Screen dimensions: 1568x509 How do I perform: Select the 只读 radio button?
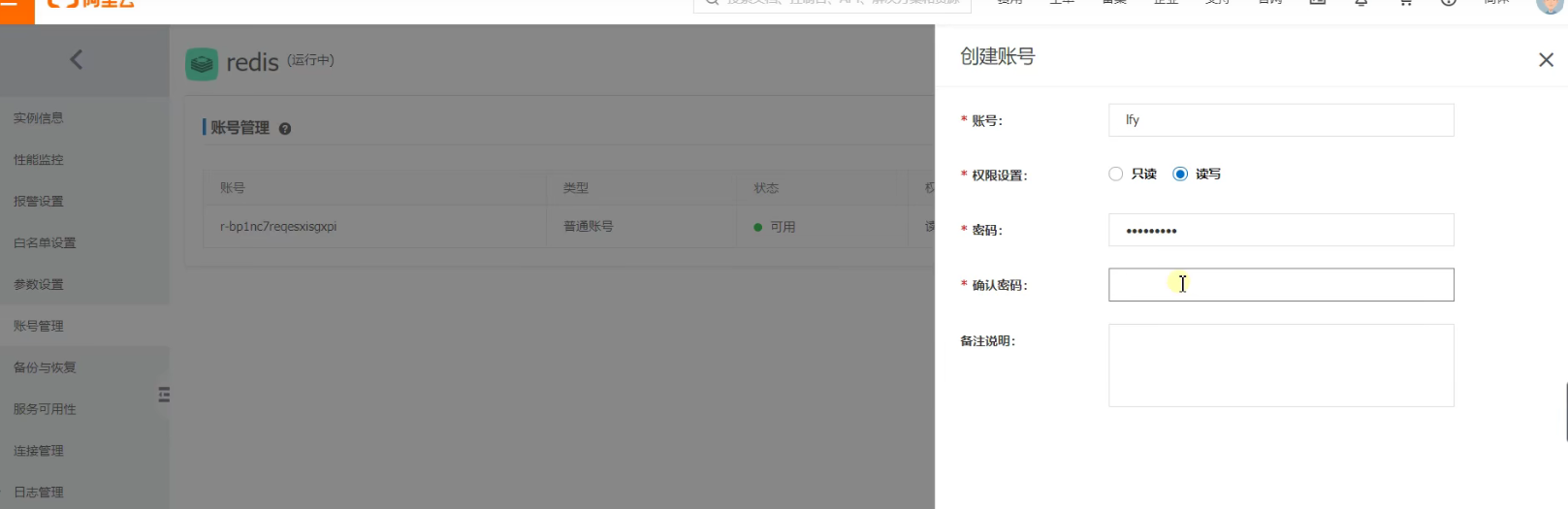pyautogui.click(x=1115, y=174)
